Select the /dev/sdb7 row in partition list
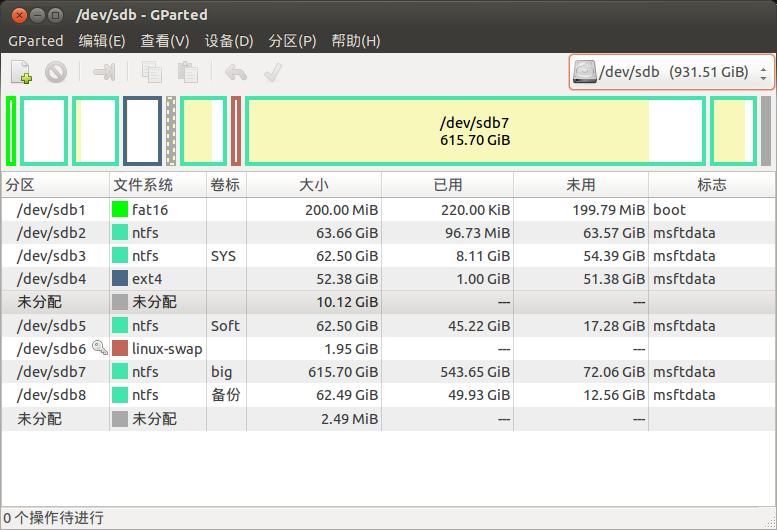Screen dimensions: 777x530 tap(388, 371)
